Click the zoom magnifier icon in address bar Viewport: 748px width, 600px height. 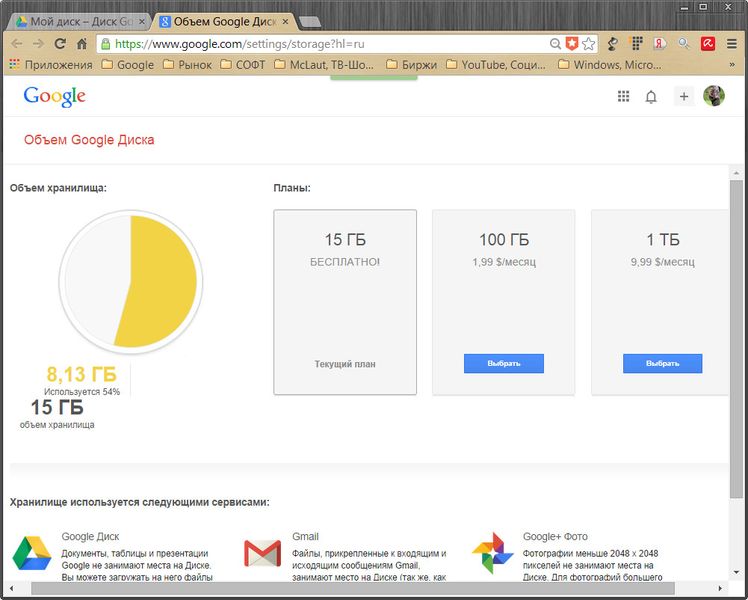[555, 44]
